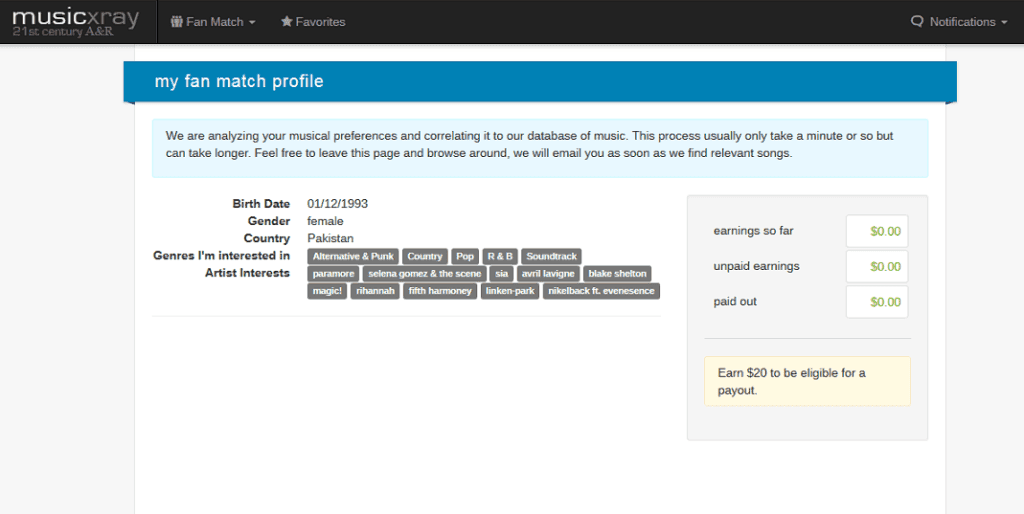The height and width of the screenshot is (514, 1024).
Task: Click the unpaid earnings amount box
Action: pyautogui.click(x=877, y=266)
